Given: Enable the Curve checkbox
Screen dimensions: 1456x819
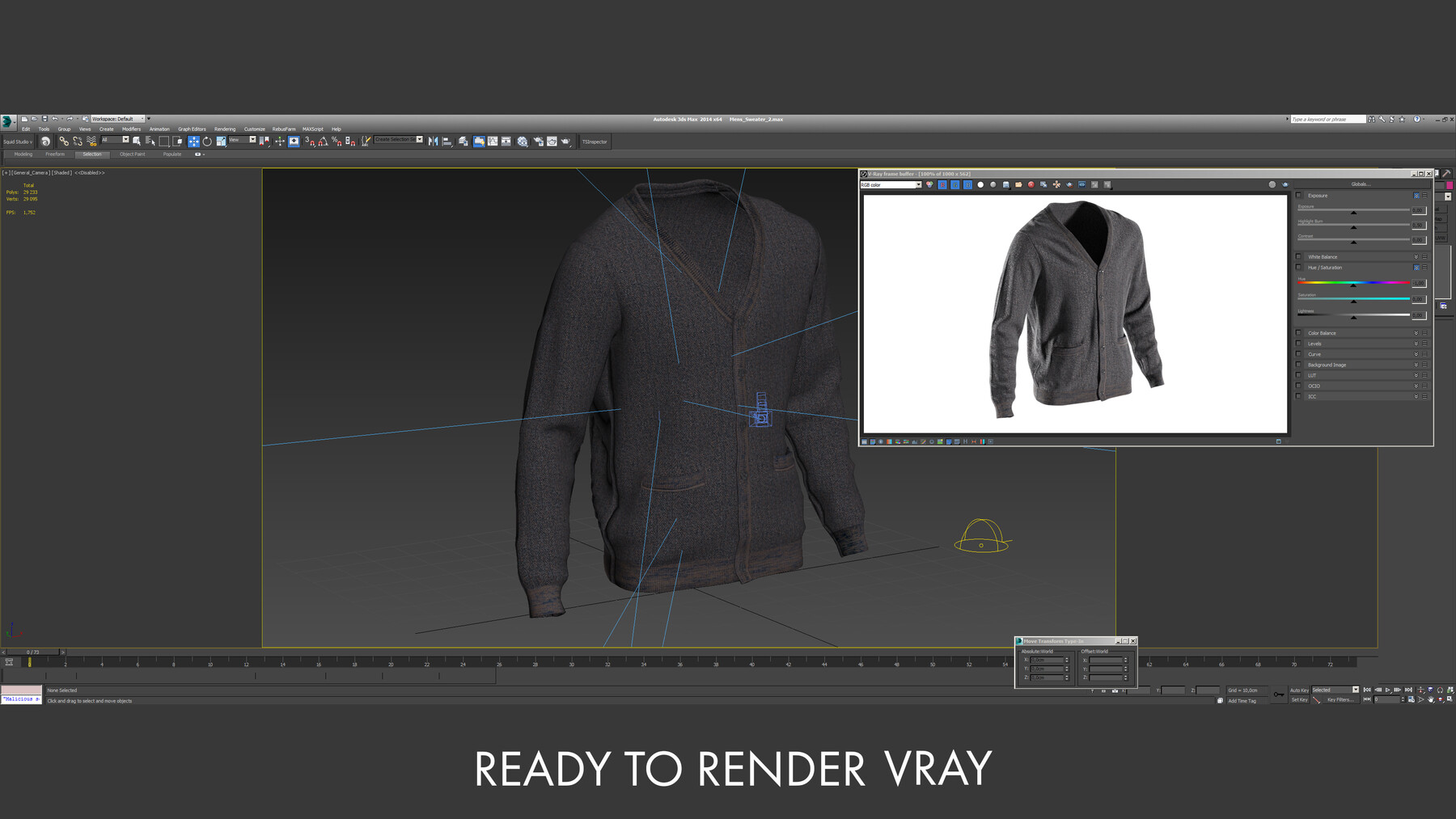Looking at the screenshot, I should coord(1299,354).
